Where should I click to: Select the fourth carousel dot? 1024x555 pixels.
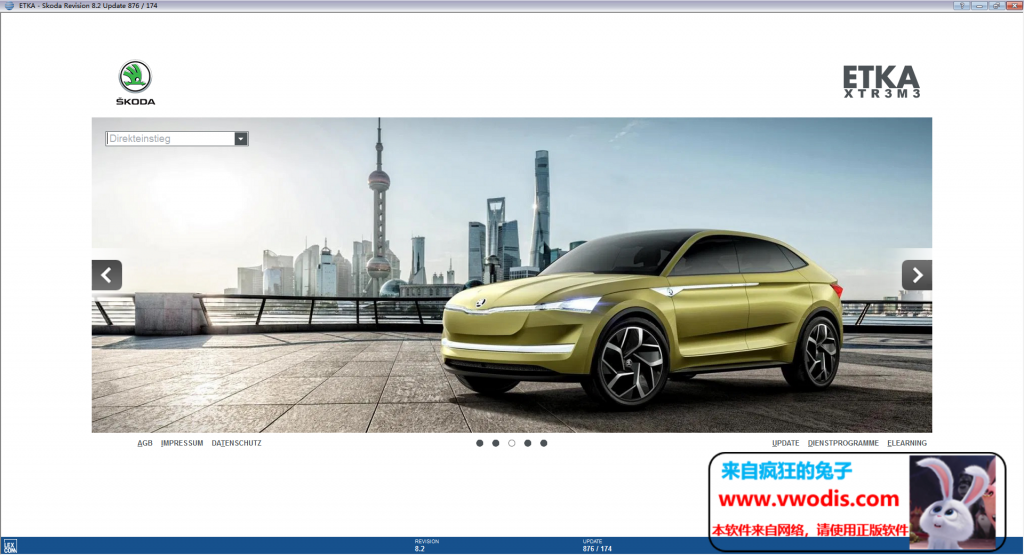pyautogui.click(x=528, y=443)
